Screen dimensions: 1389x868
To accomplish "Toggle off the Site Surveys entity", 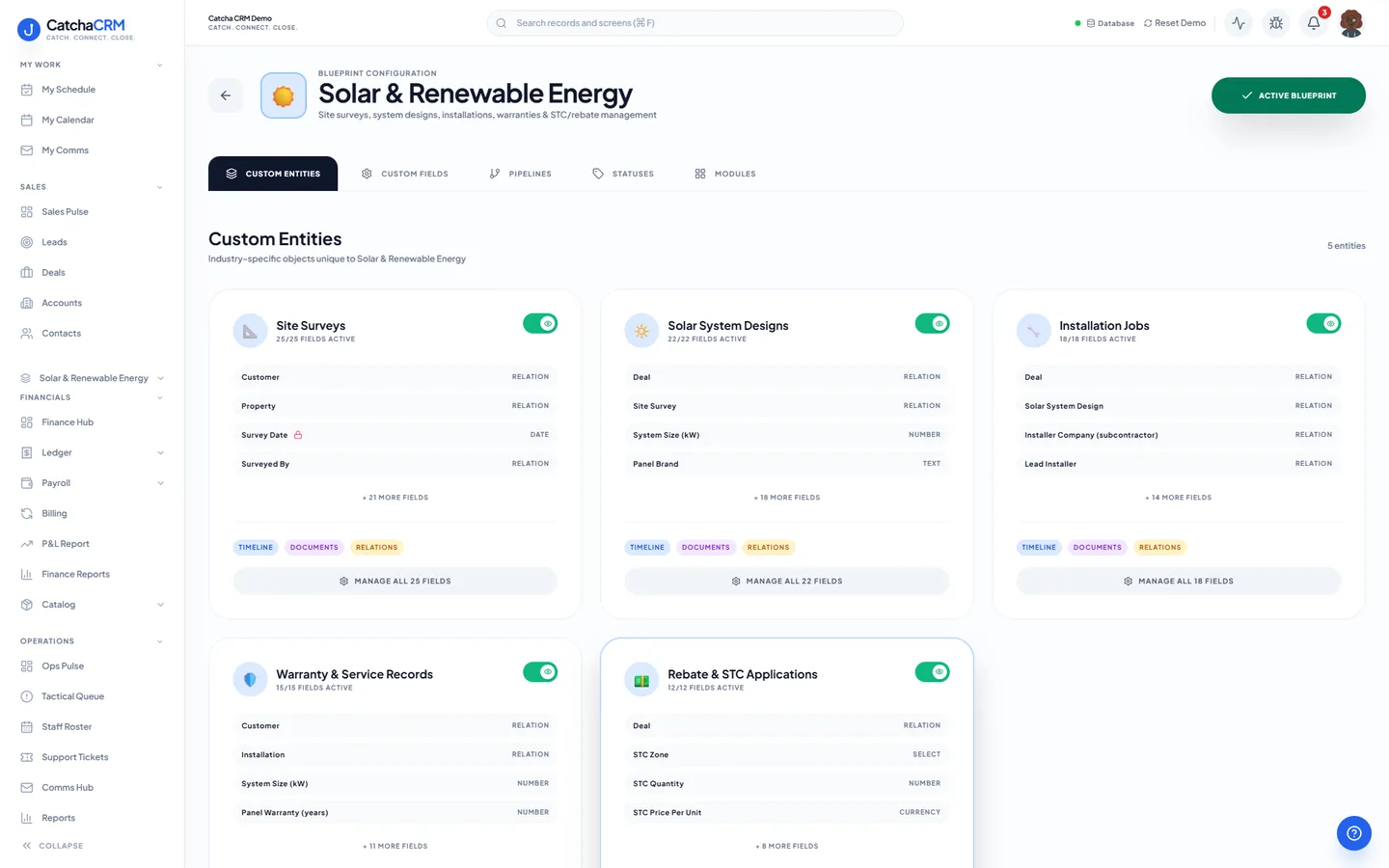I will click(x=540, y=324).
